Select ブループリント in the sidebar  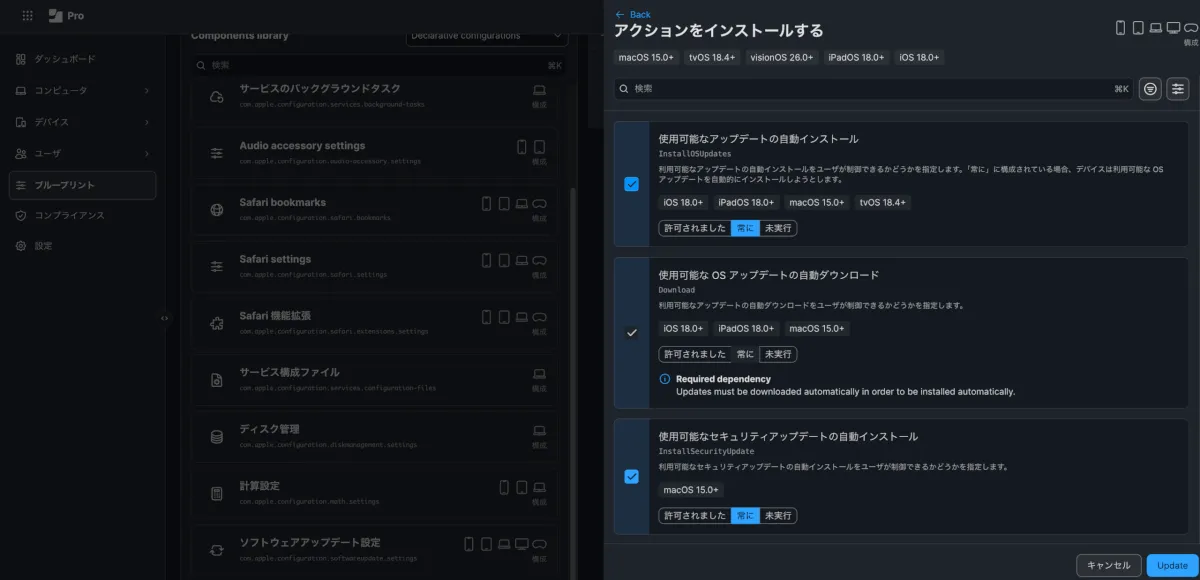[82, 186]
